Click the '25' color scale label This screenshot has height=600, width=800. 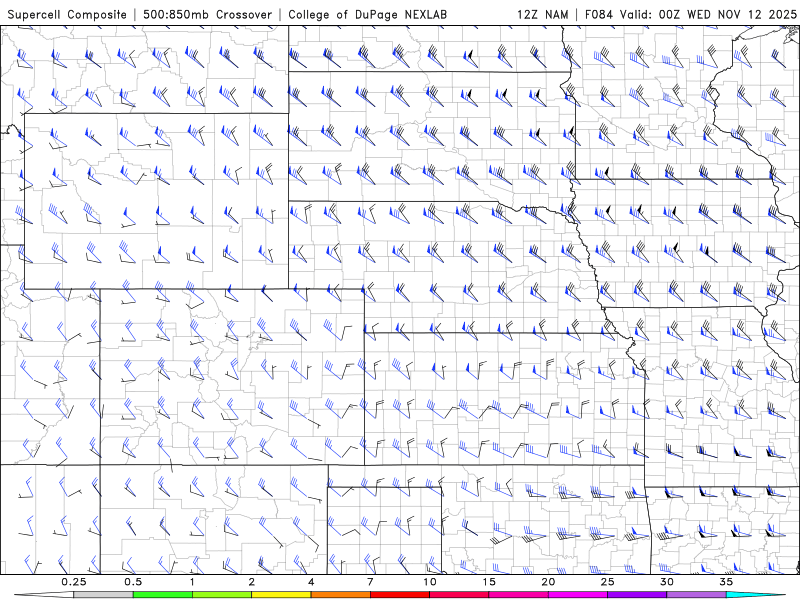[x=607, y=582]
